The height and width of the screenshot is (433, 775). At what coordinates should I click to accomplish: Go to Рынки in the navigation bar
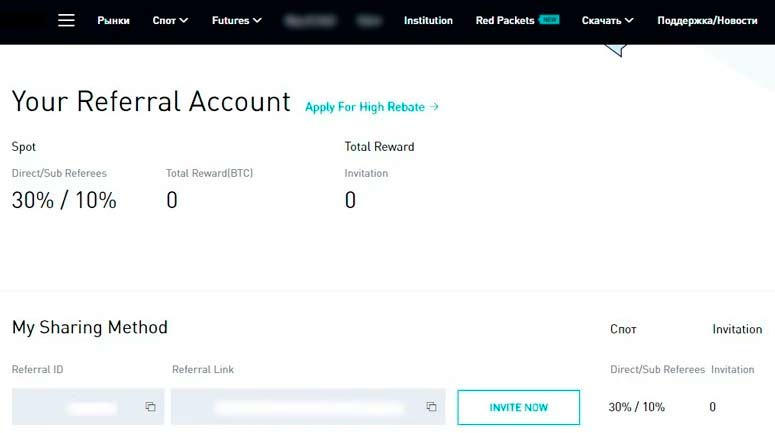click(x=114, y=20)
